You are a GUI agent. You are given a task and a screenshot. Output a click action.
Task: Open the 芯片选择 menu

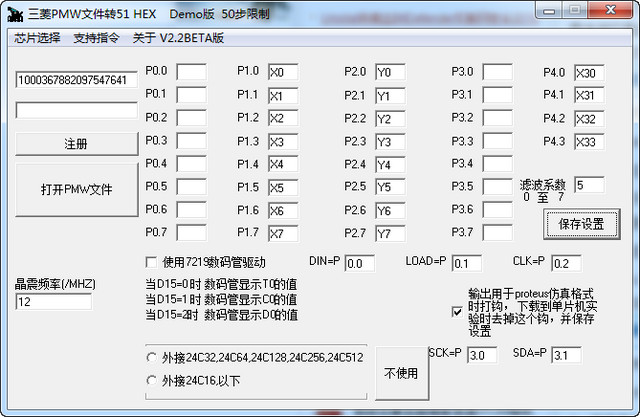coord(37,38)
